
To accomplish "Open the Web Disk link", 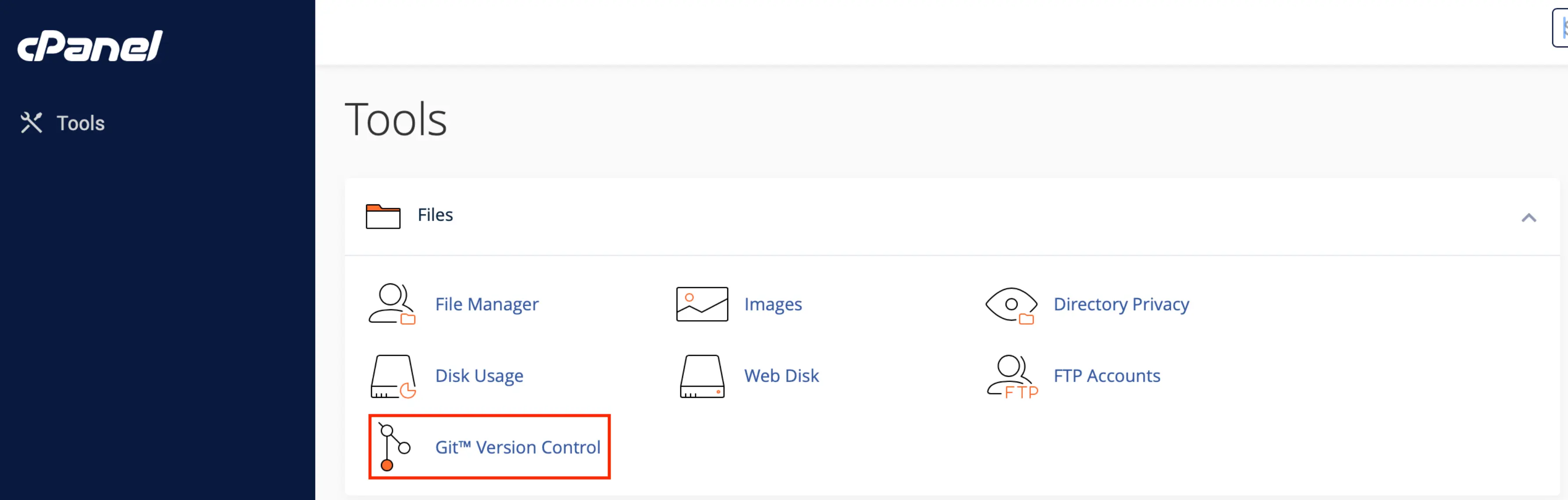I will 781,376.
